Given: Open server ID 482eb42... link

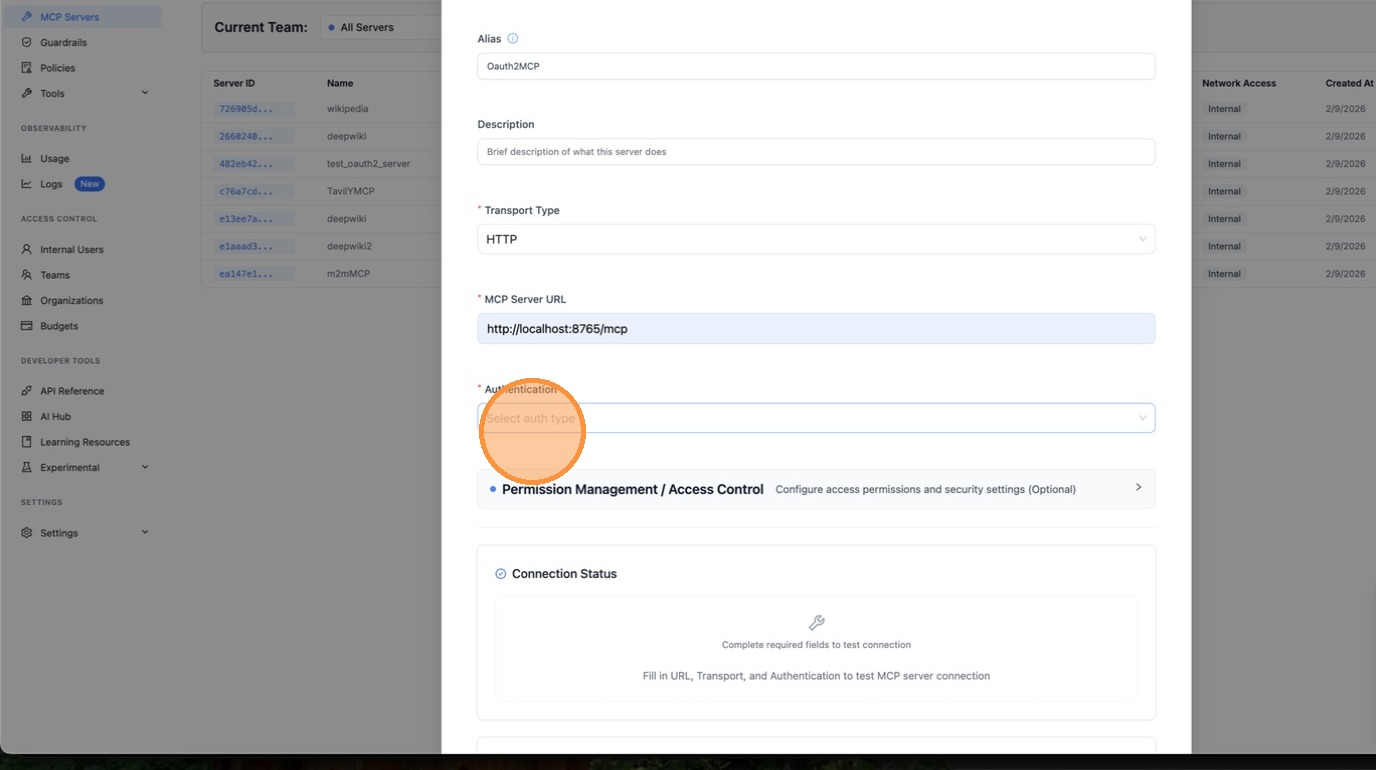Looking at the screenshot, I should pyautogui.click(x=245, y=164).
